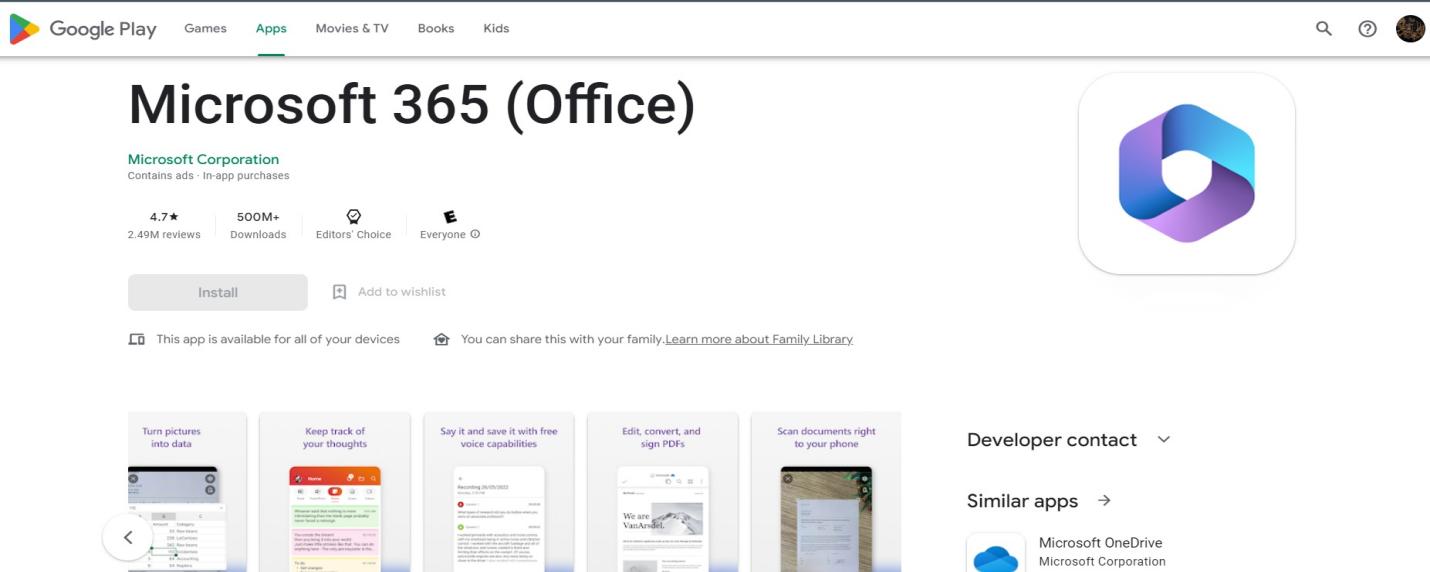Click the Similar apps arrow
1430x572 pixels.
click(1104, 500)
